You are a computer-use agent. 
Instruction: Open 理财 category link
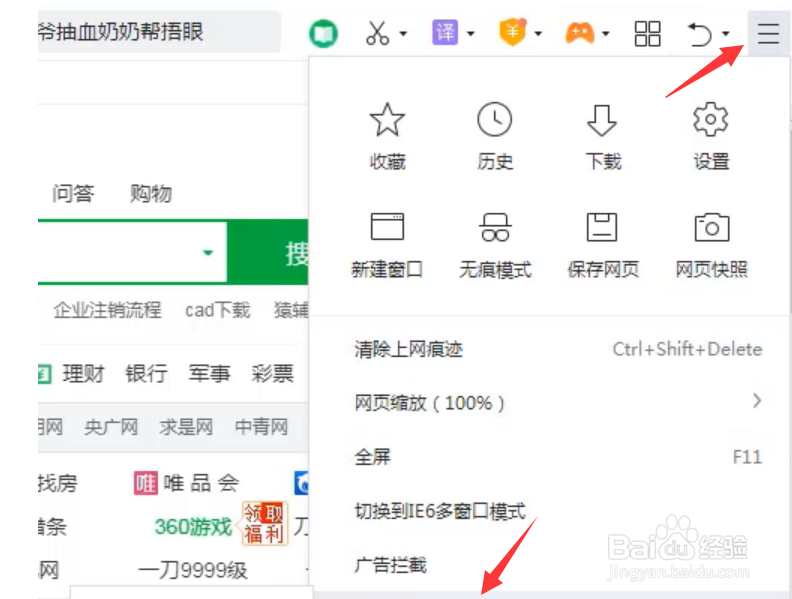click(83, 374)
